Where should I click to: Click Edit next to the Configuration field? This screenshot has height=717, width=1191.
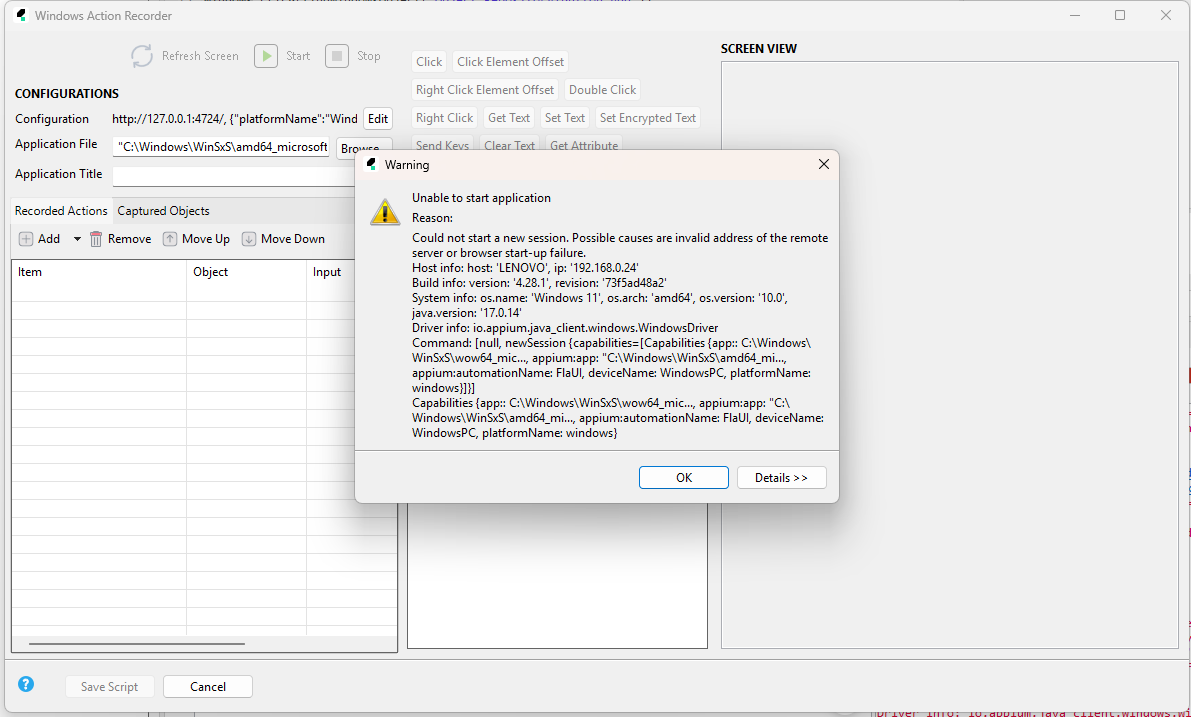point(377,118)
